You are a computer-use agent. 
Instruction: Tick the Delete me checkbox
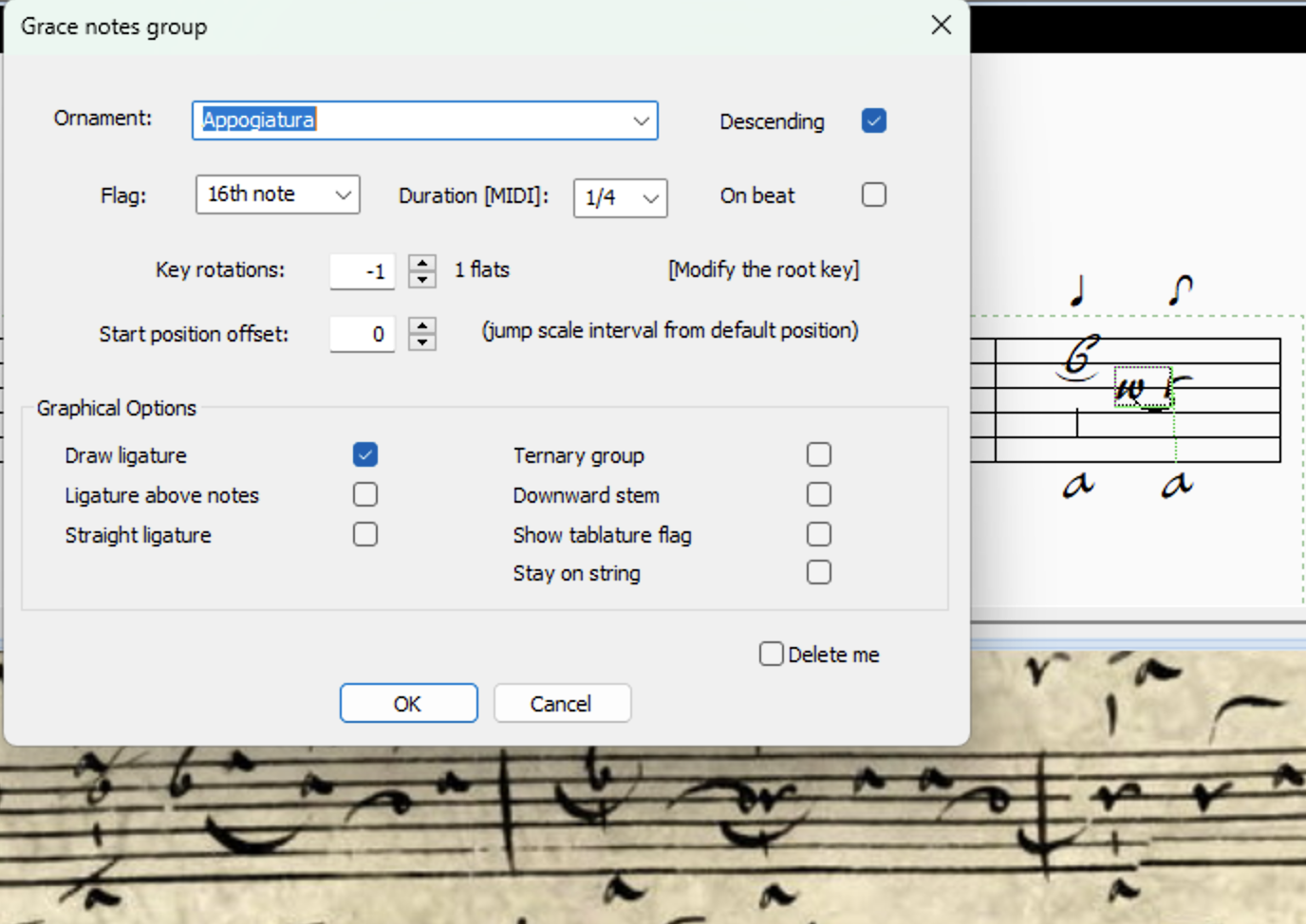(772, 655)
